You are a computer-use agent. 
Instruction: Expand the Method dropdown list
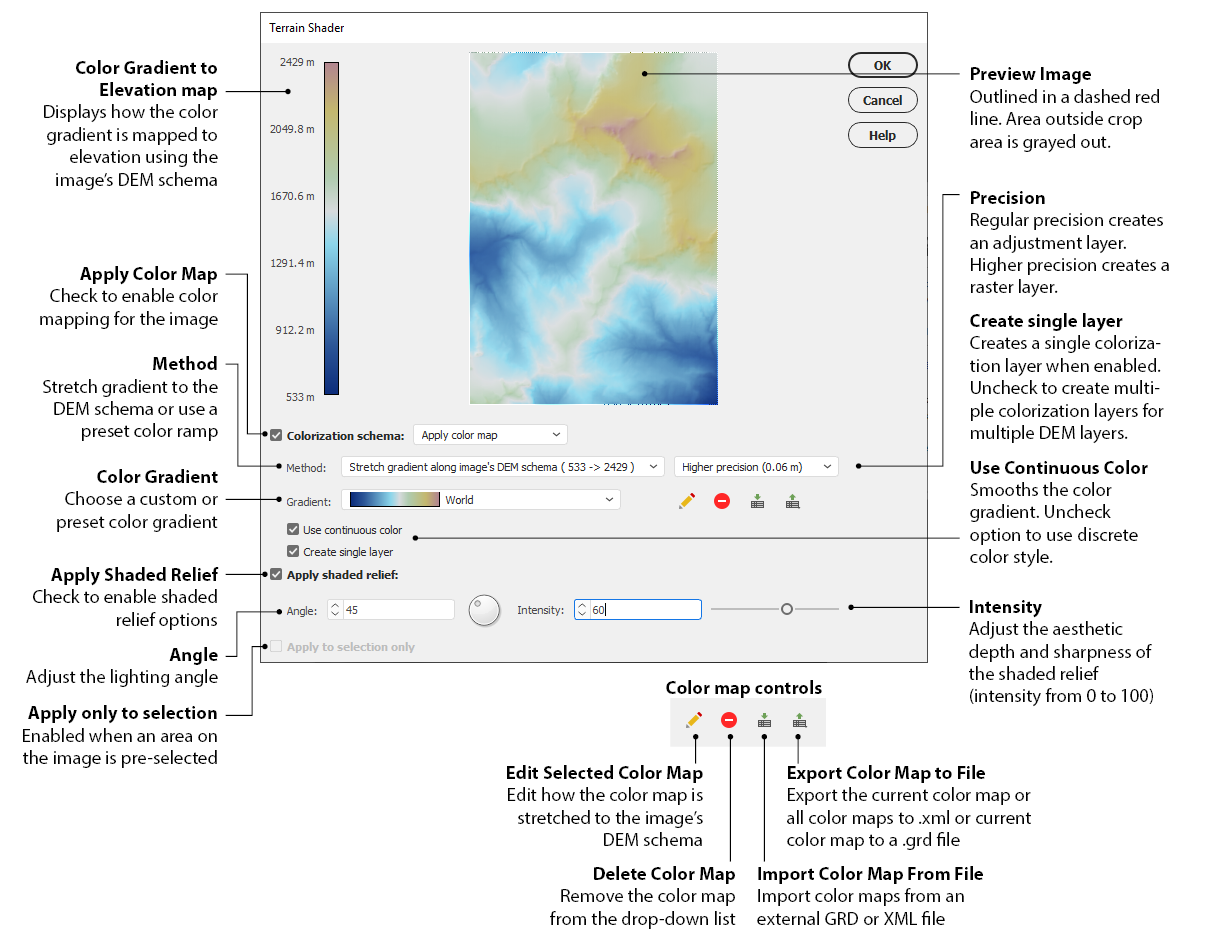500,466
